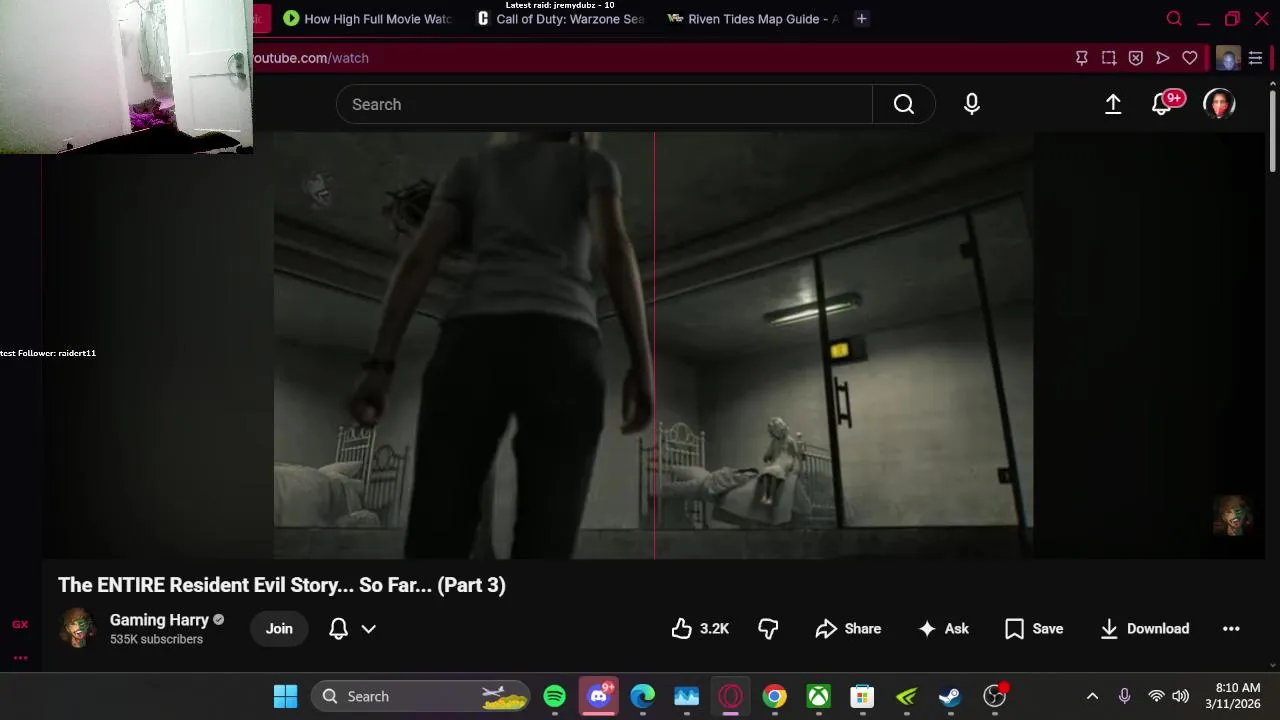Viewport: 1280px width, 720px height.
Task: Open Opera Easy Setup sliders icon
Action: tap(1255, 58)
